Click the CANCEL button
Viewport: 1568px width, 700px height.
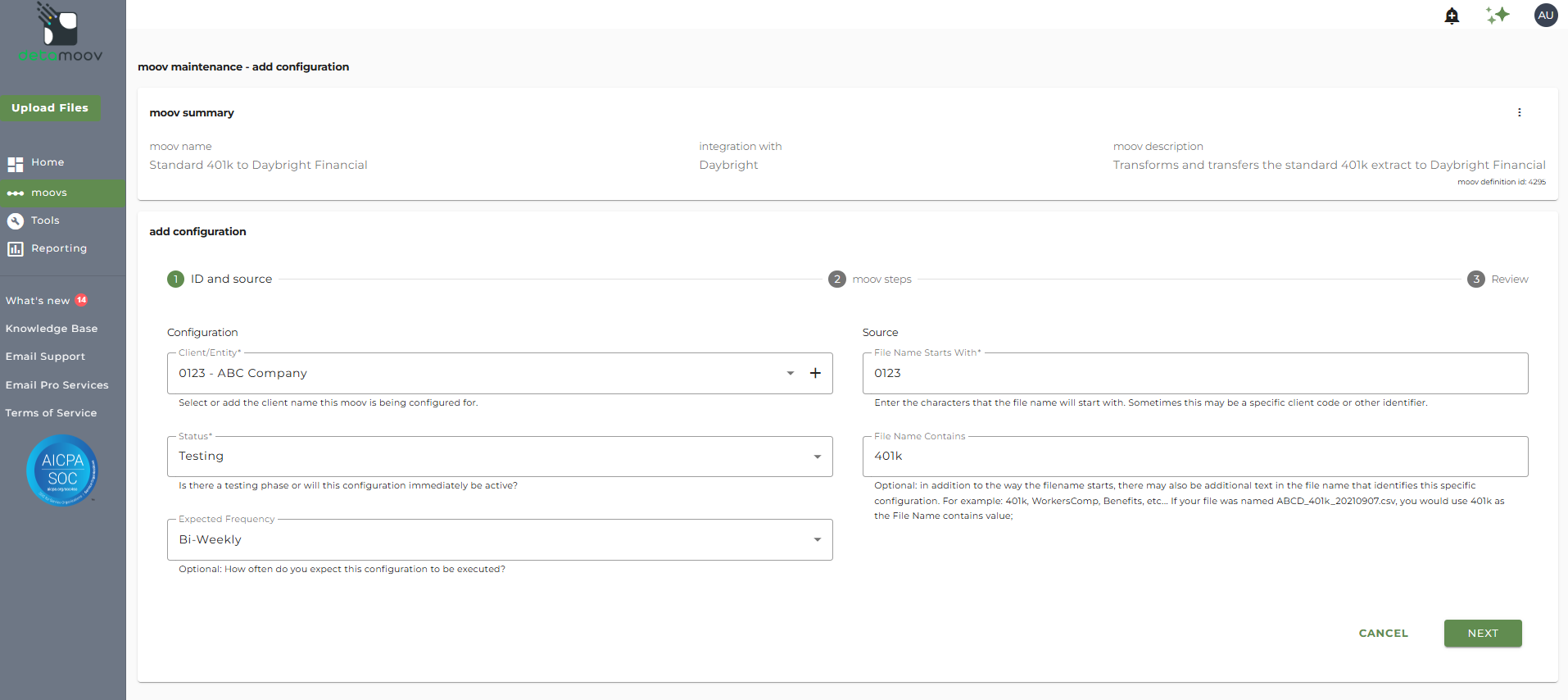[1383, 634]
